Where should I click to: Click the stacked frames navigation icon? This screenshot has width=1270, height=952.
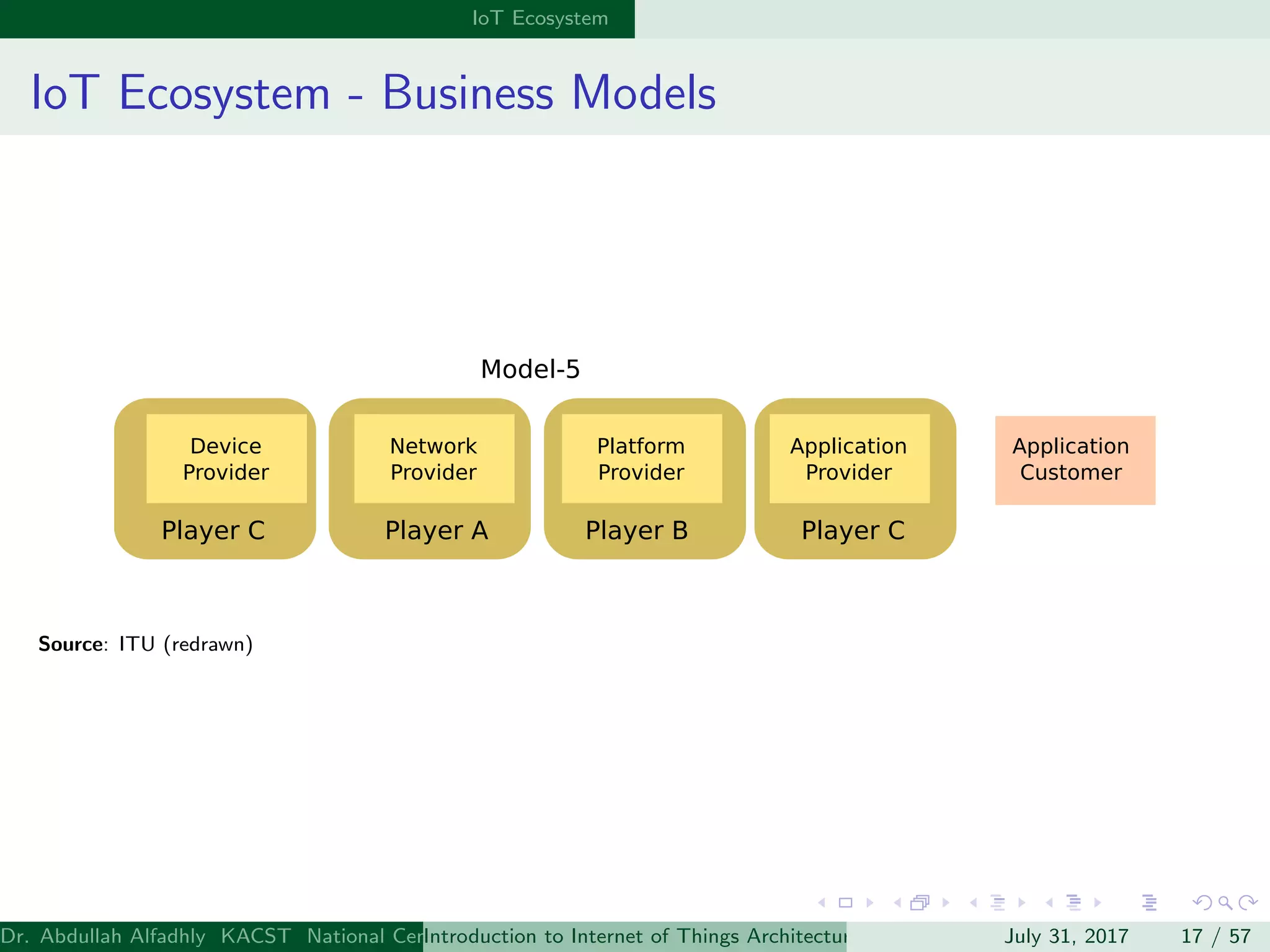coord(920,903)
